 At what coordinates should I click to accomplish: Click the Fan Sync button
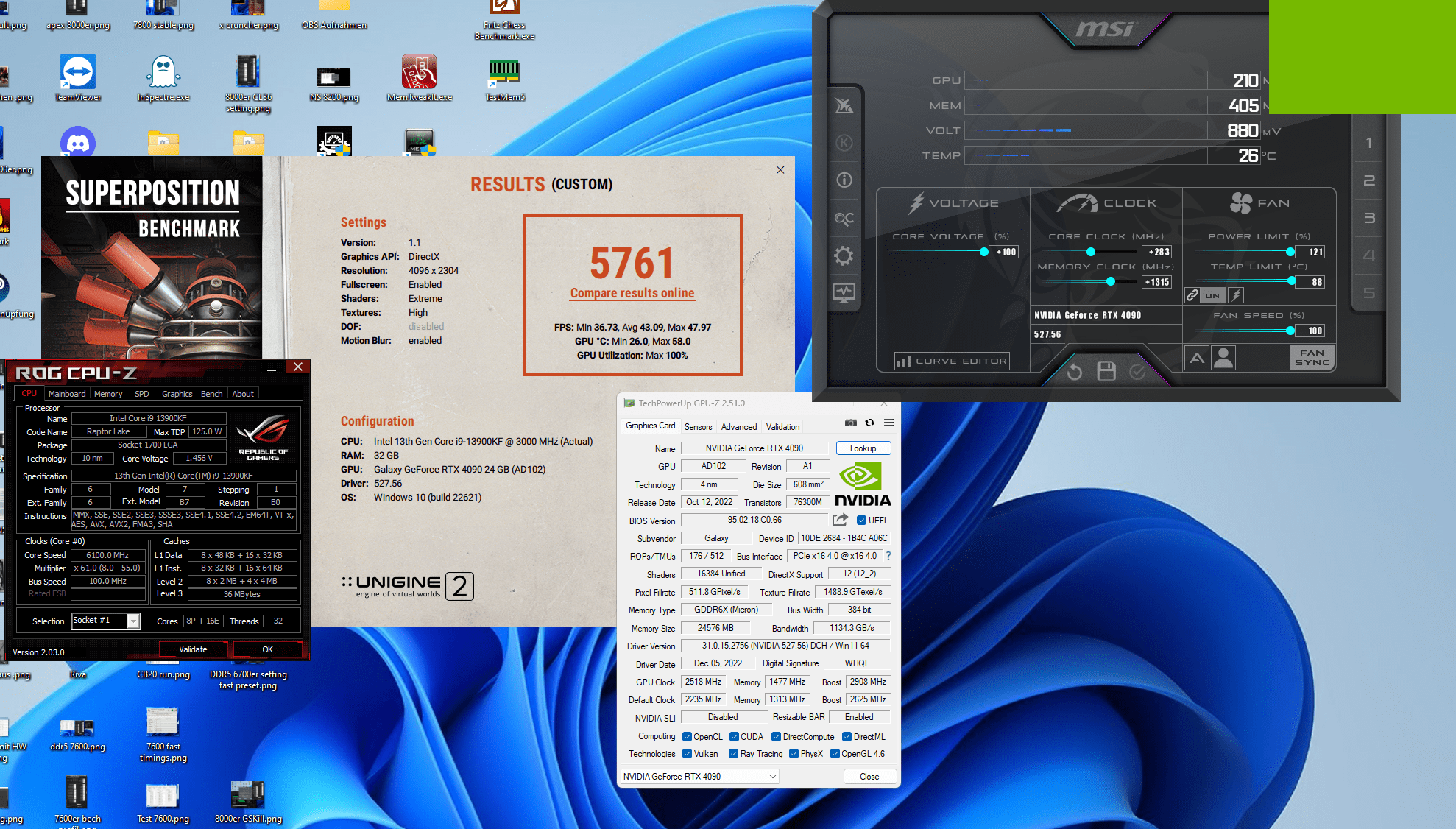1312,358
